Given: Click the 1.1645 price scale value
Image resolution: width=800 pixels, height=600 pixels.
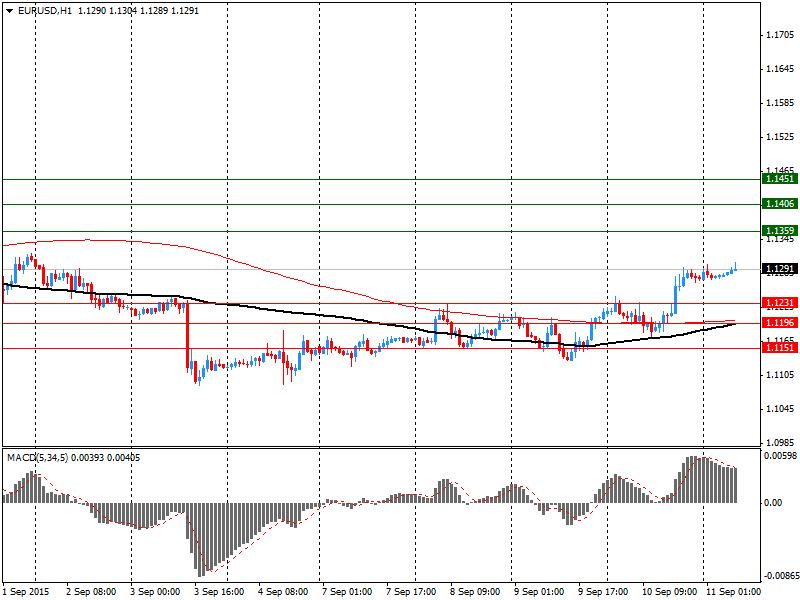Looking at the screenshot, I should tap(780, 69).
